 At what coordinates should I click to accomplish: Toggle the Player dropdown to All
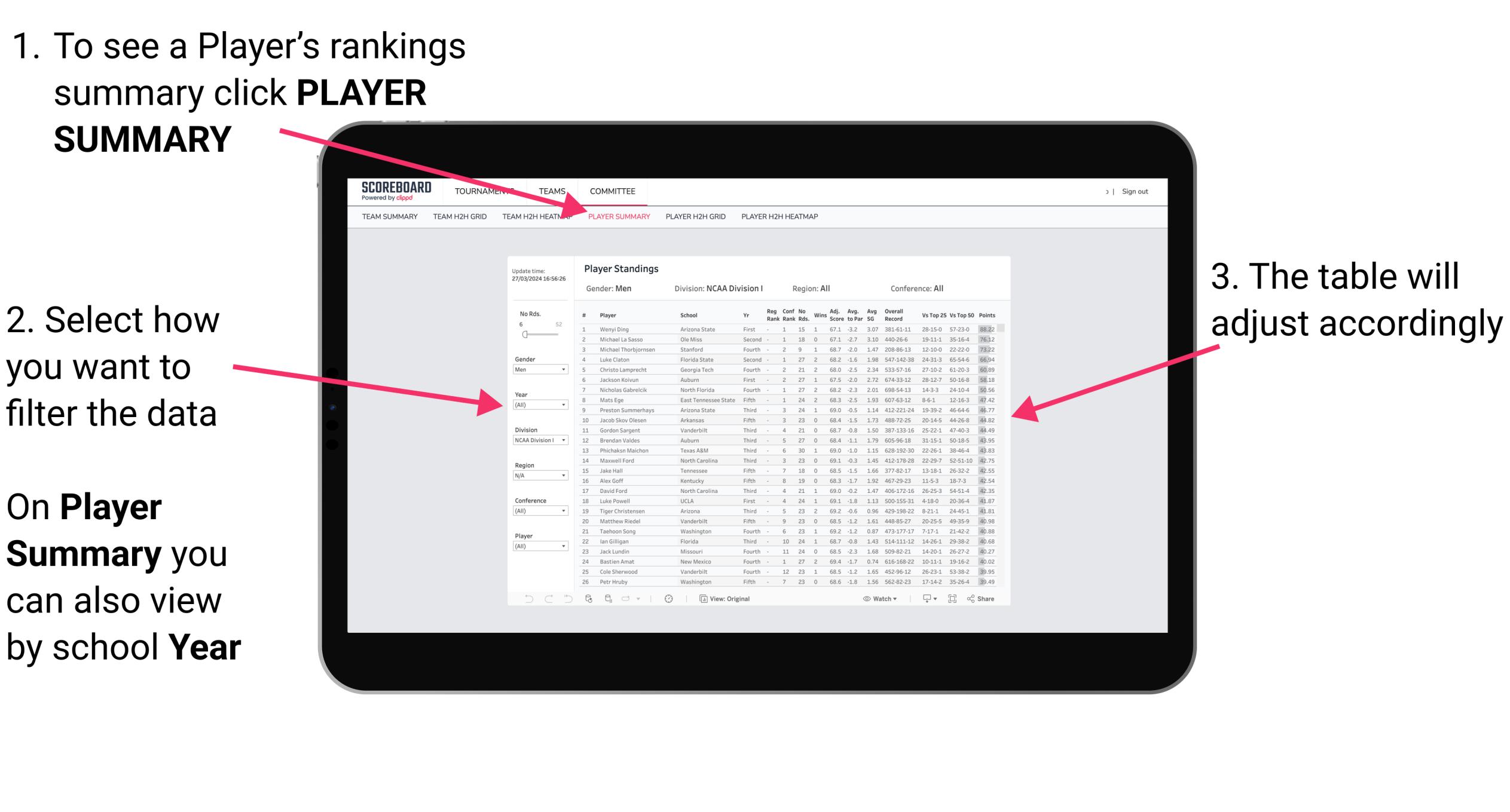[541, 549]
